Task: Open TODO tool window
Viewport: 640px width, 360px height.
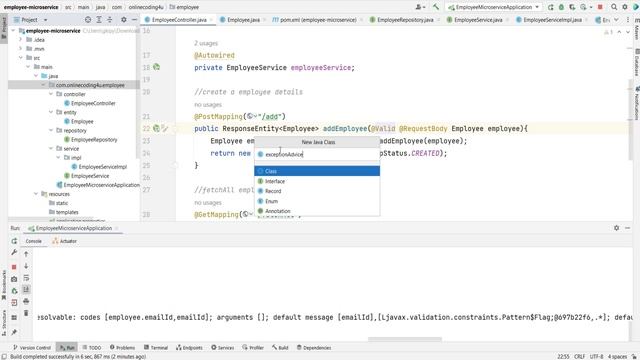Action: pyautogui.click(x=92, y=347)
